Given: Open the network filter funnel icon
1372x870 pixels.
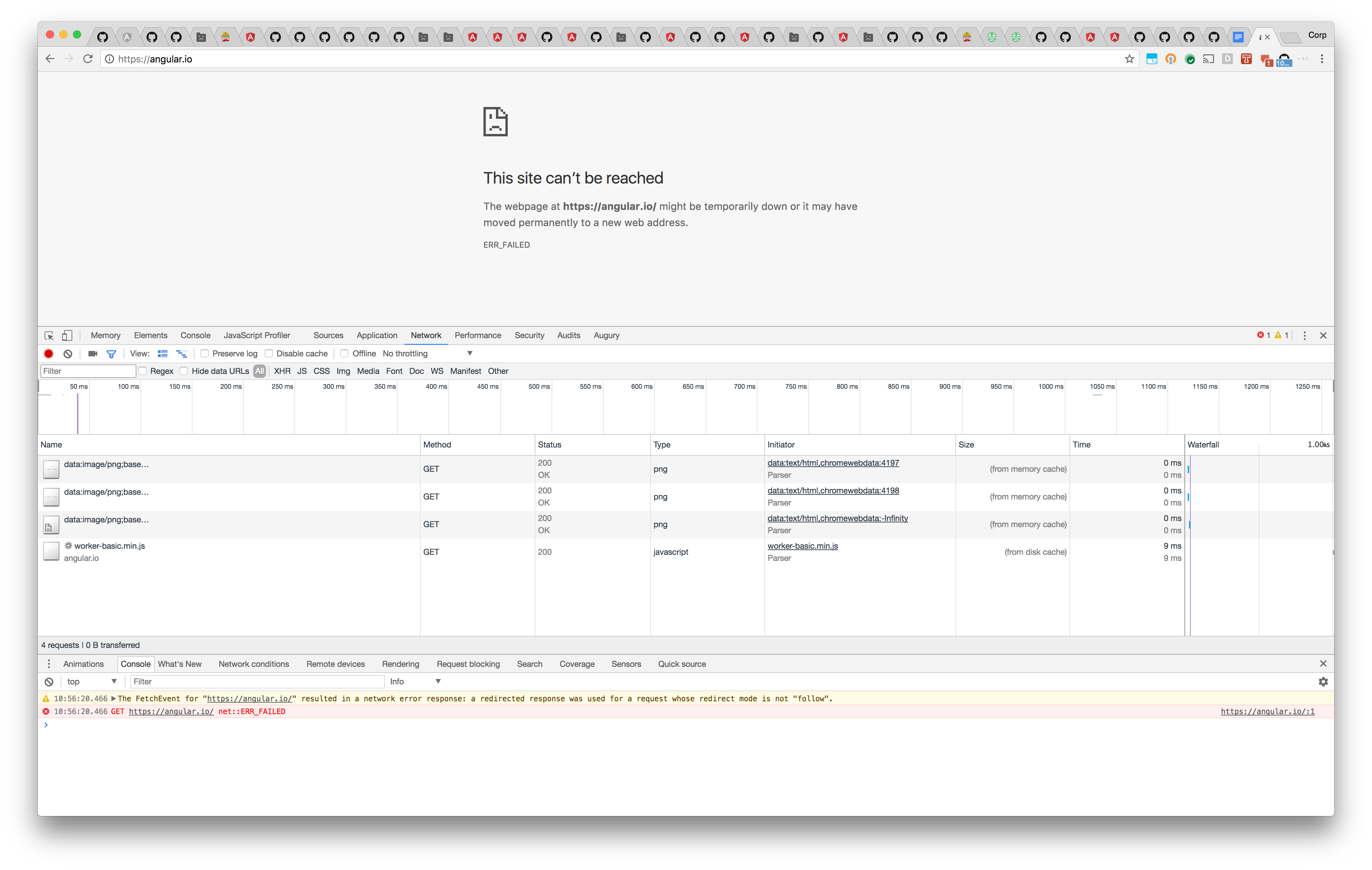Looking at the screenshot, I should (x=111, y=354).
